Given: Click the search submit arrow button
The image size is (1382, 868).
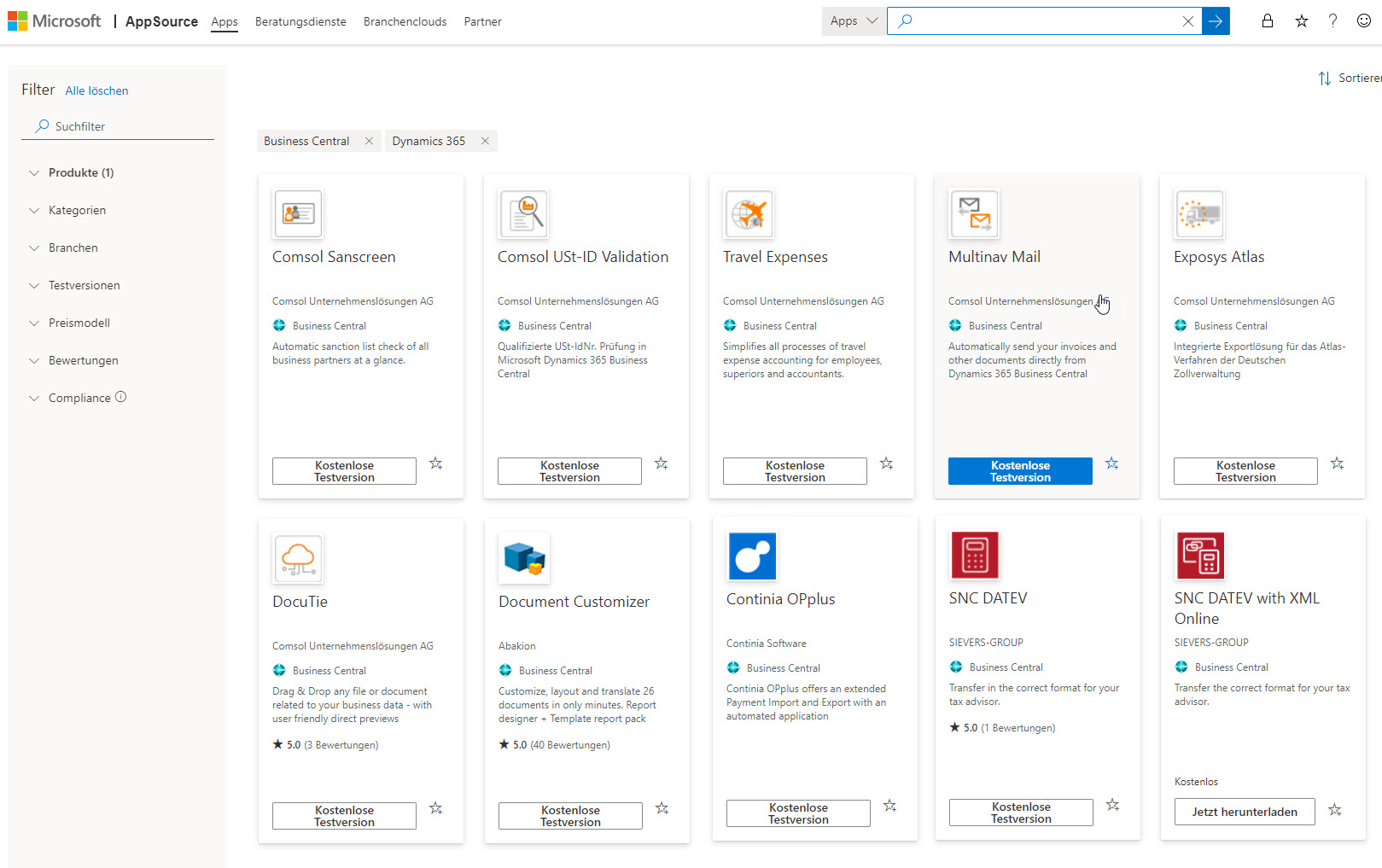Looking at the screenshot, I should coord(1216,21).
